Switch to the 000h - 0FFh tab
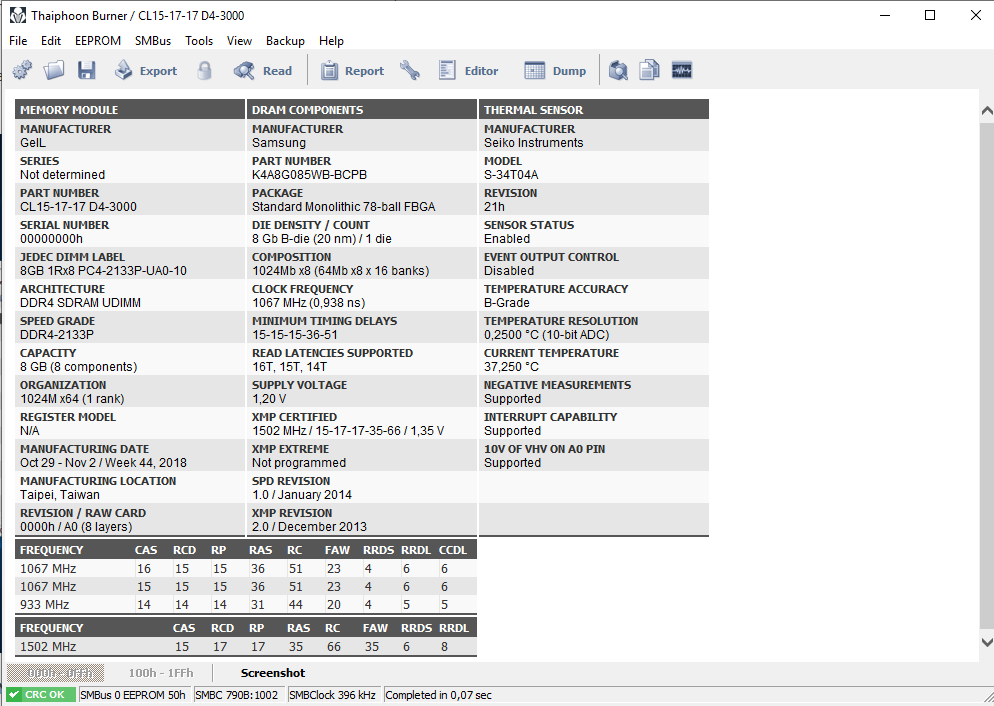This screenshot has width=994, height=706. pyautogui.click(x=55, y=673)
